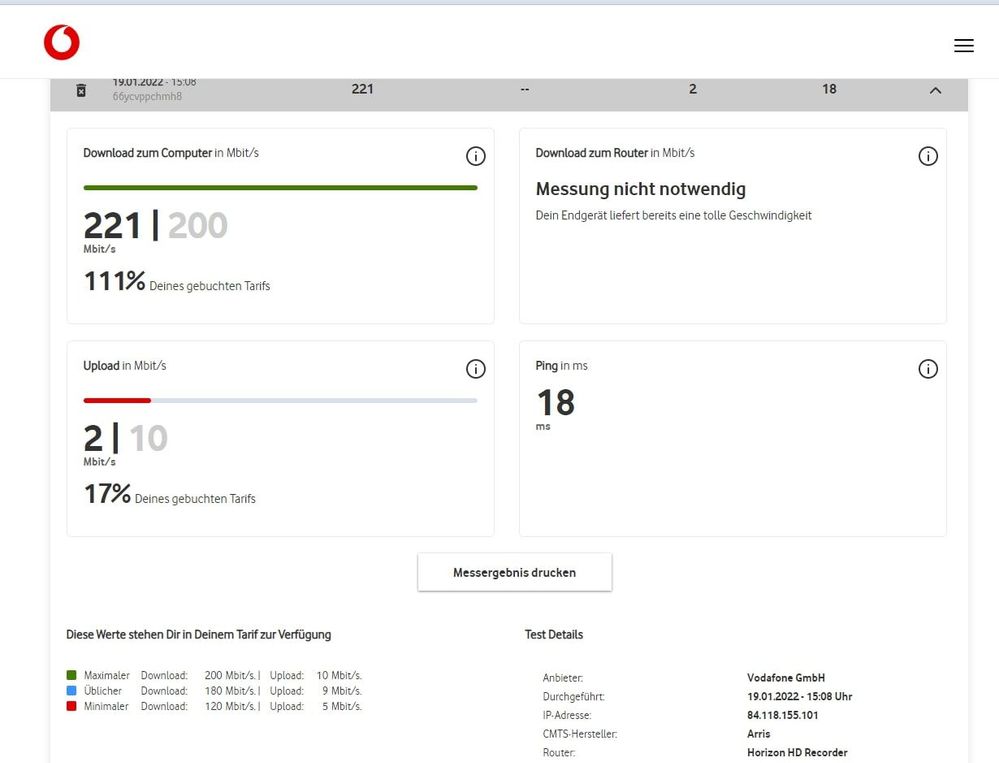This screenshot has width=999, height=763.
Task: Show info for Upload card
Action: 475,369
